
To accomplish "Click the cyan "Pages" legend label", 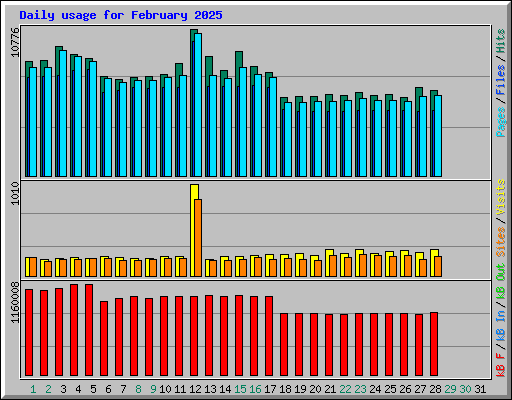I will point(501,122).
